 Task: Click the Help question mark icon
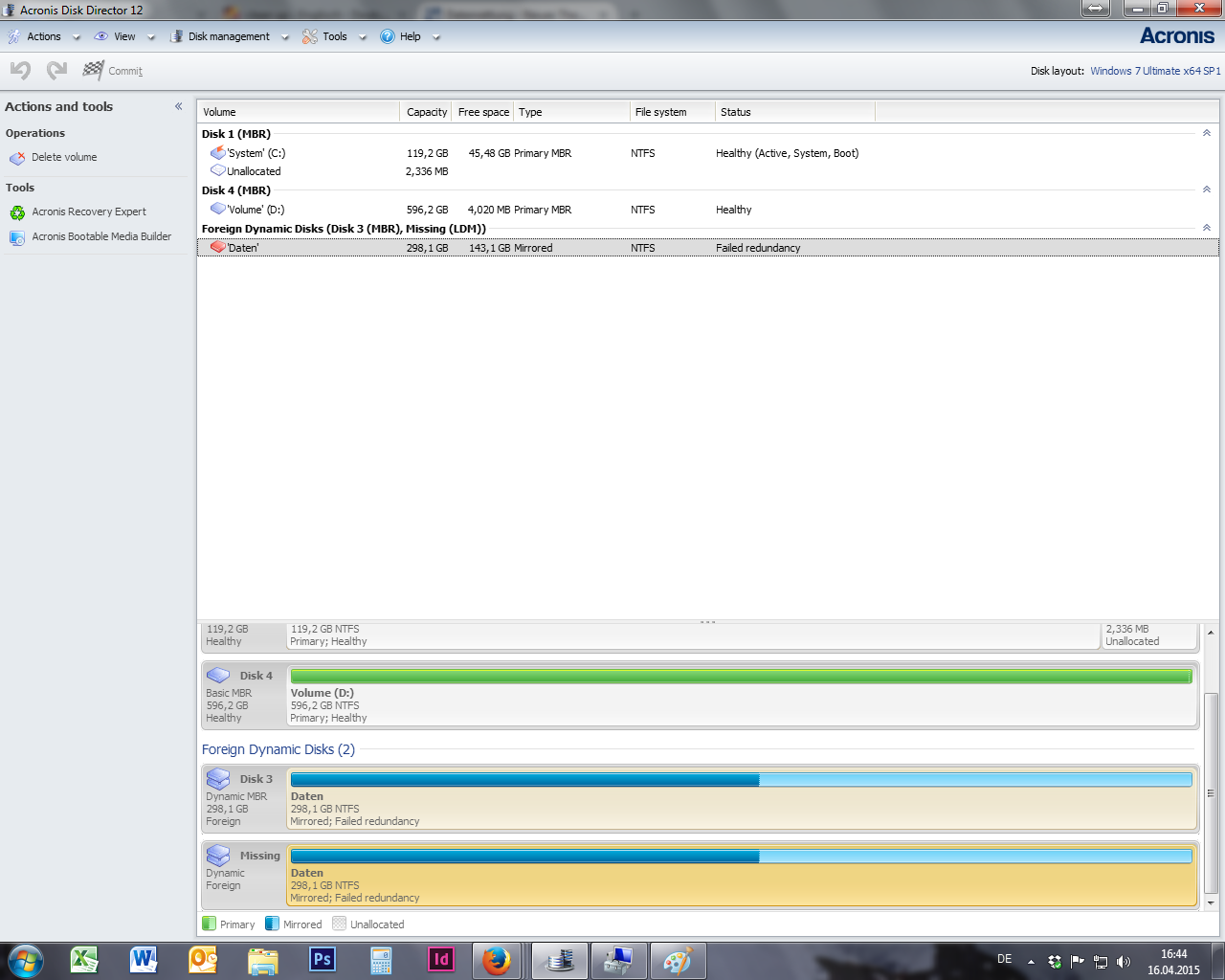pyautogui.click(x=388, y=36)
